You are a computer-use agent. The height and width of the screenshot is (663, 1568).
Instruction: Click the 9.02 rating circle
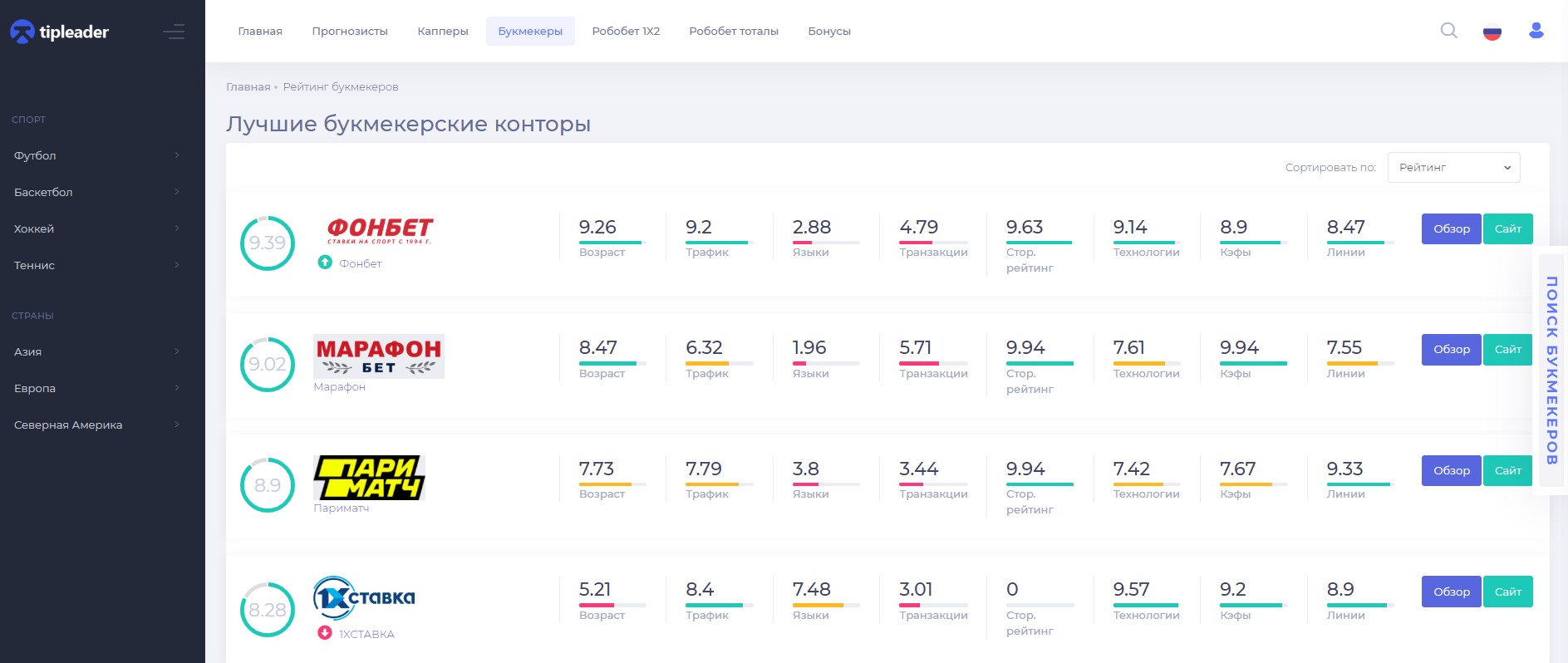pyautogui.click(x=268, y=364)
